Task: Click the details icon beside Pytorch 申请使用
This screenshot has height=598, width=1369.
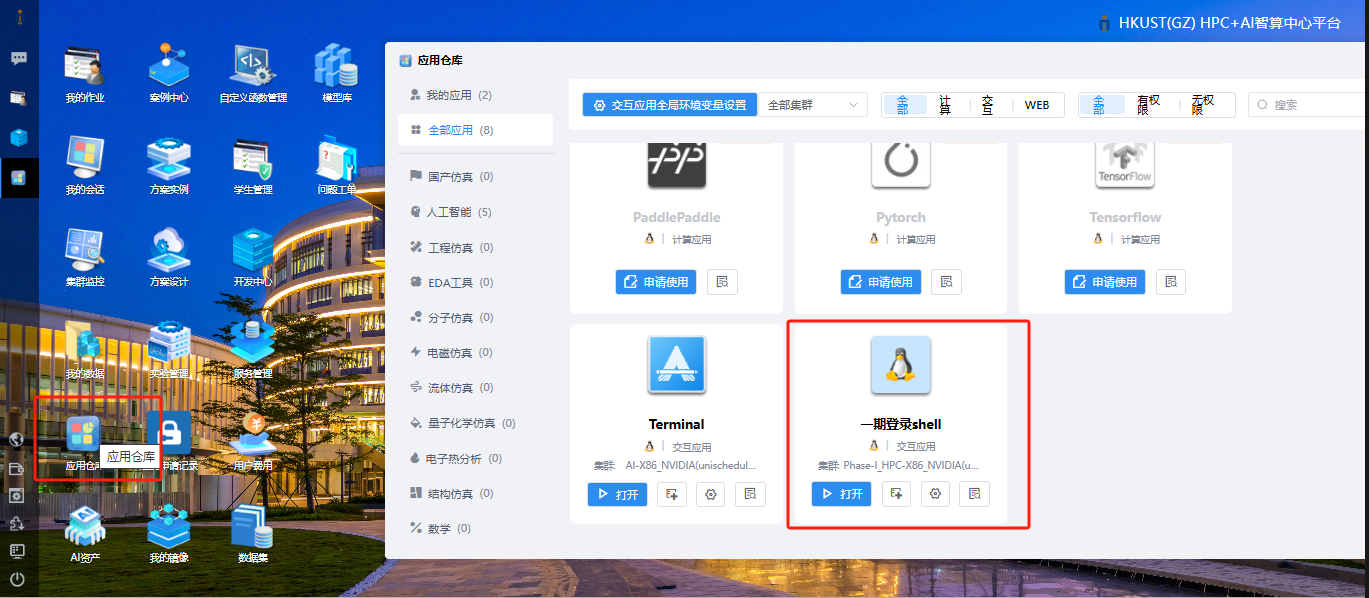Action: (x=946, y=282)
